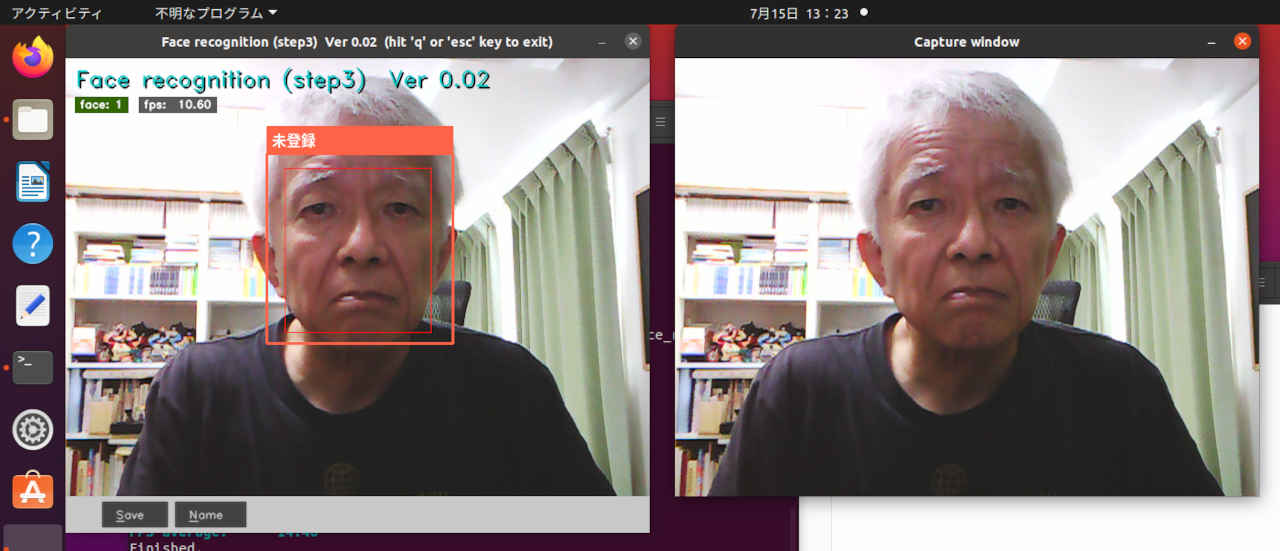Switch to the Terminal in dock
The image size is (1280, 551).
(x=33, y=368)
